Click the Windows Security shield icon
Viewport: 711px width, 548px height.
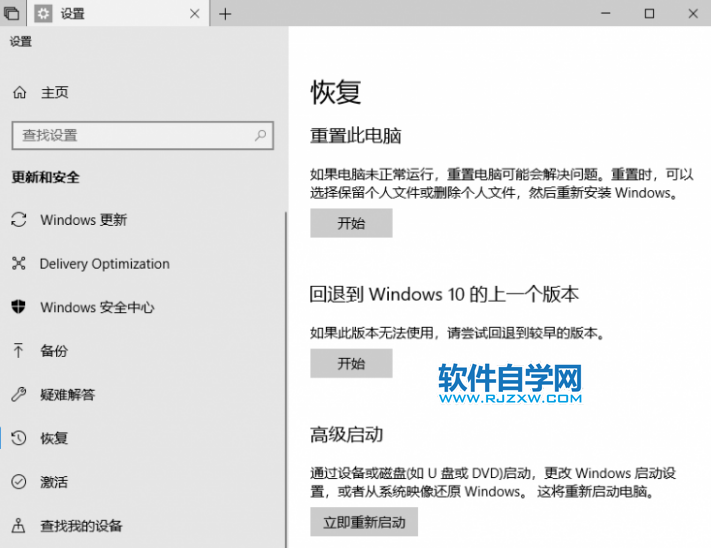click(19, 307)
